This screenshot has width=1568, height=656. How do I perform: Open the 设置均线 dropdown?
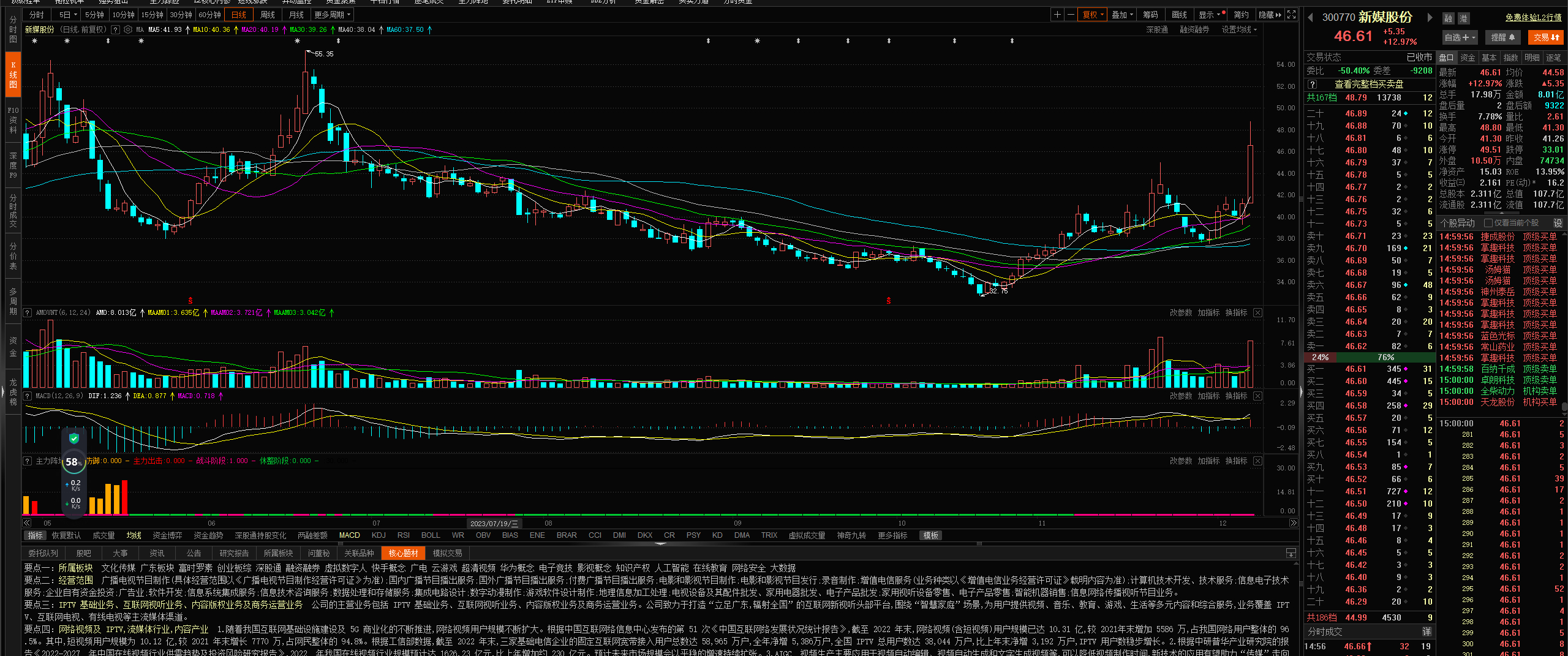[x=1239, y=29]
